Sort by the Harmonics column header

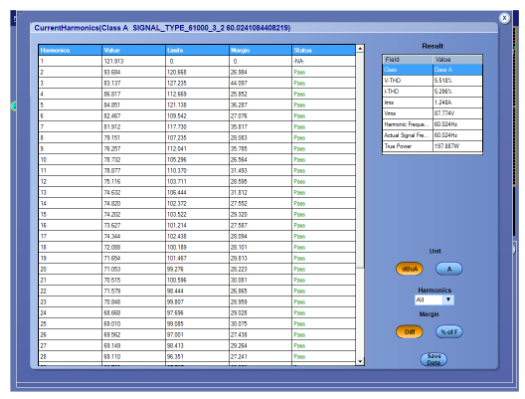click(70, 50)
